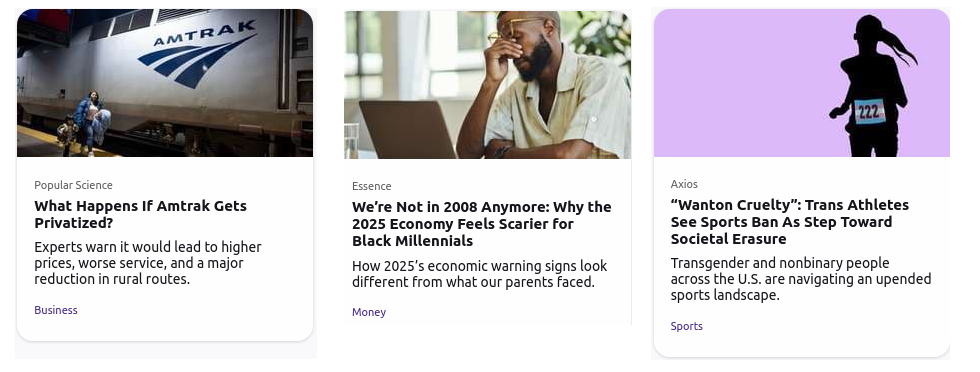
Task: Click the 'How 2025's economic warning signs' summary text
Action: tap(479, 274)
